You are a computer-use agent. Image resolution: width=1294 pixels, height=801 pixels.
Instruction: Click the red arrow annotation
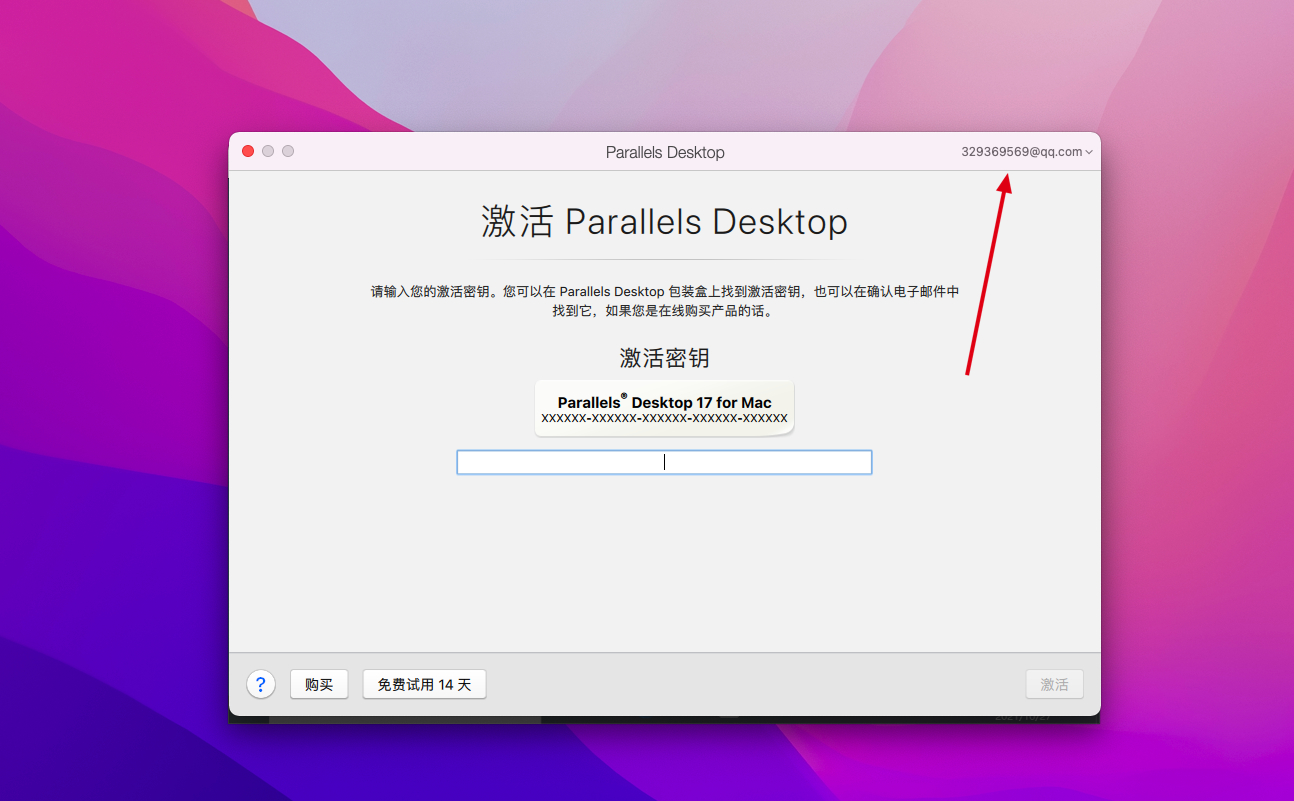coord(987,275)
